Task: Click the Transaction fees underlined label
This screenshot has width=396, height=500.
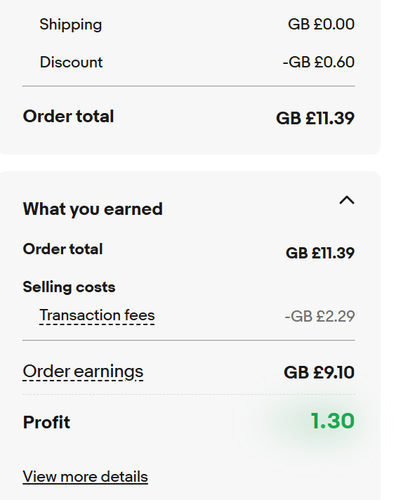Action: [97, 315]
